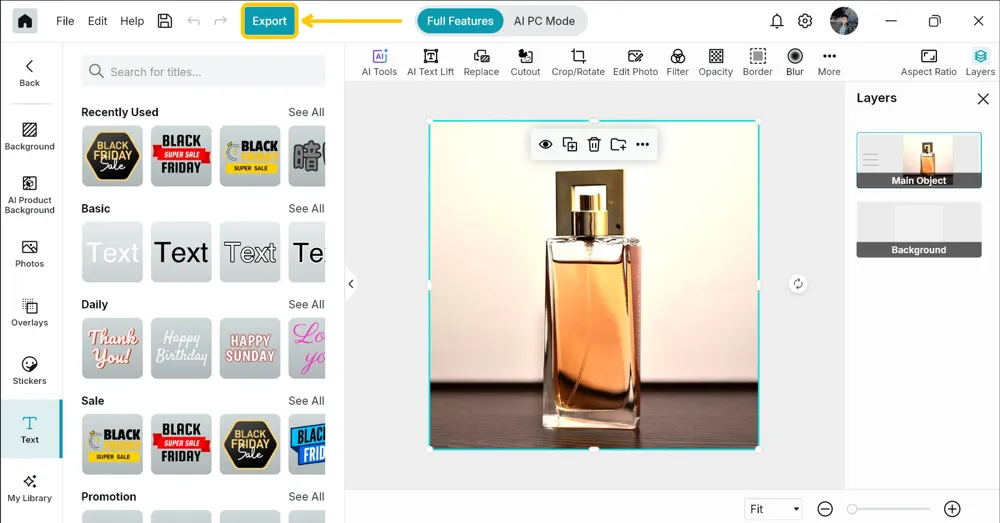Duplicate the selected object
The image size is (1000, 523).
click(570, 145)
